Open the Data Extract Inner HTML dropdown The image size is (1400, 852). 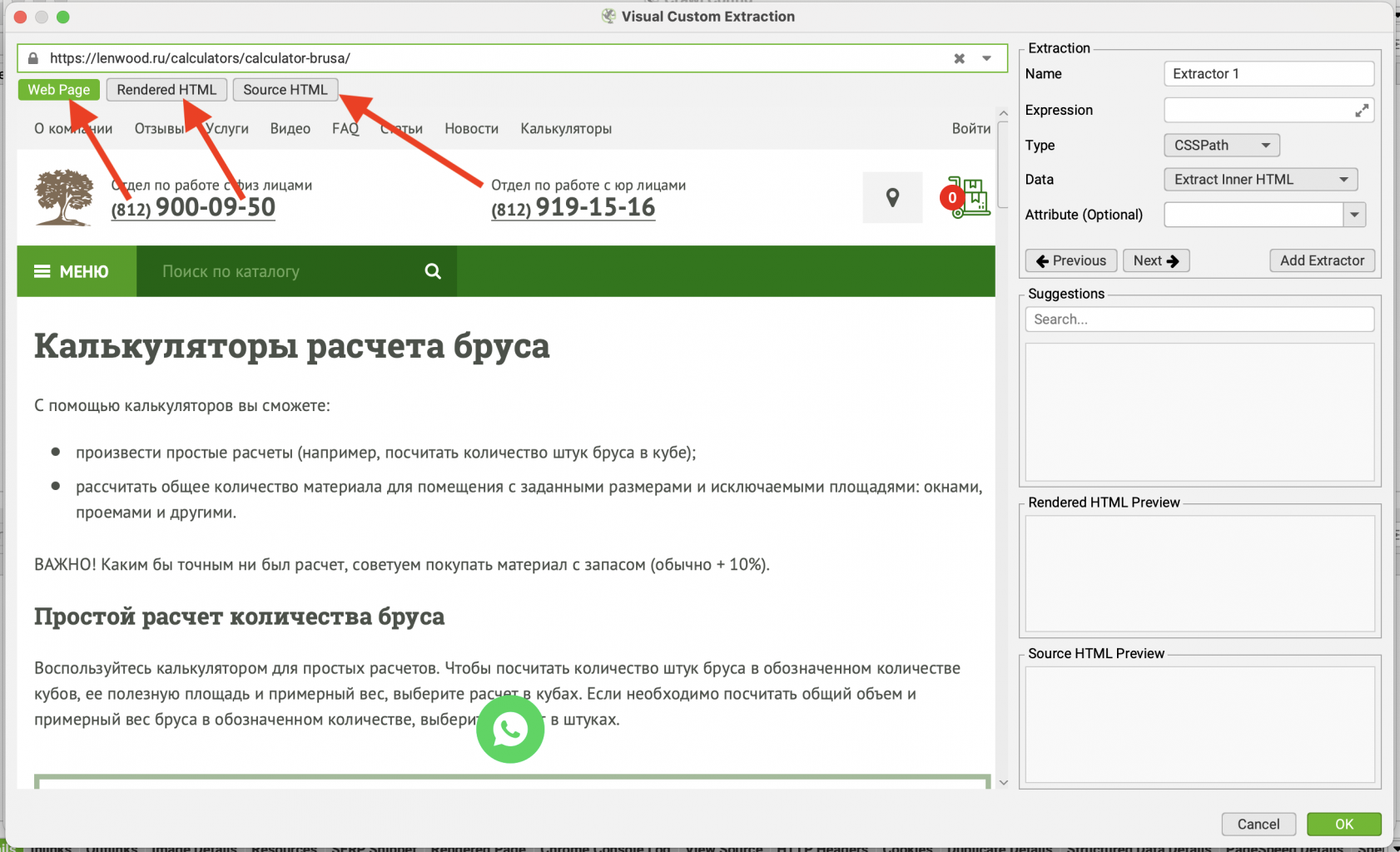[1260, 180]
